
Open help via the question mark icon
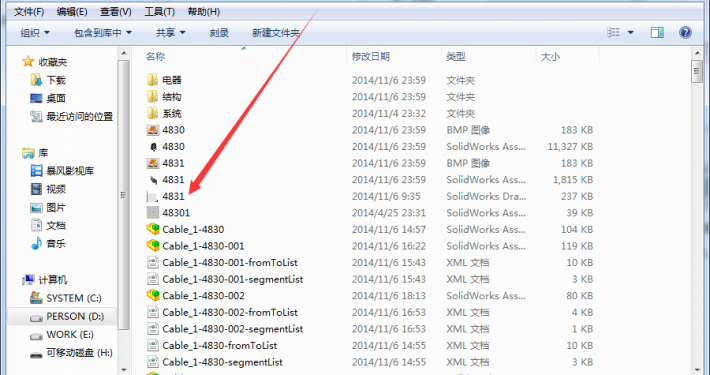[686, 33]
